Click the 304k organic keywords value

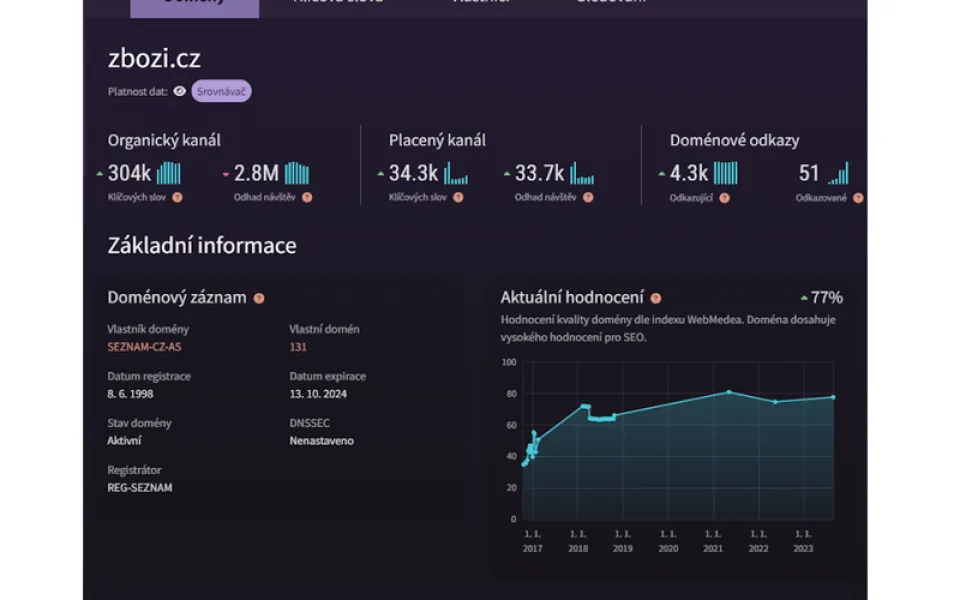point(129,173)
